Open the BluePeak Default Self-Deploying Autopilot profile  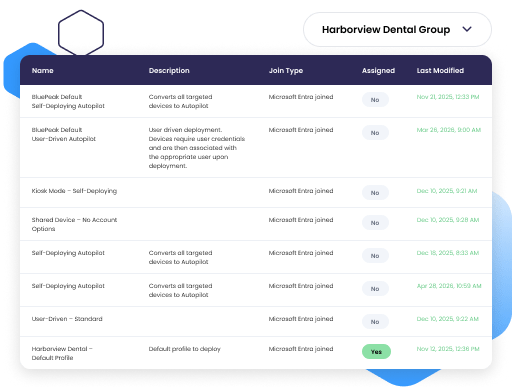coord(68,101)
